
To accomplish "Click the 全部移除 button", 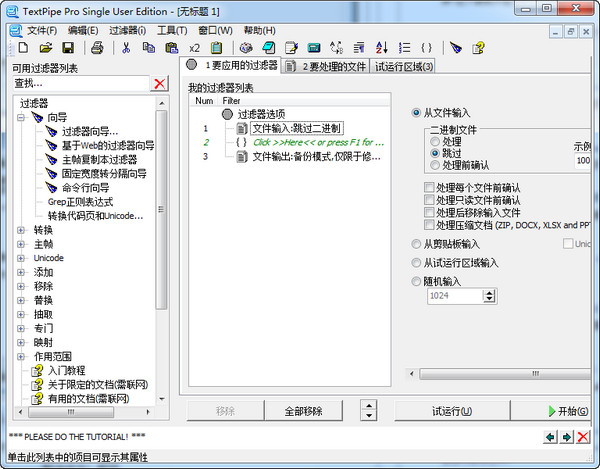I will [303, 411].
